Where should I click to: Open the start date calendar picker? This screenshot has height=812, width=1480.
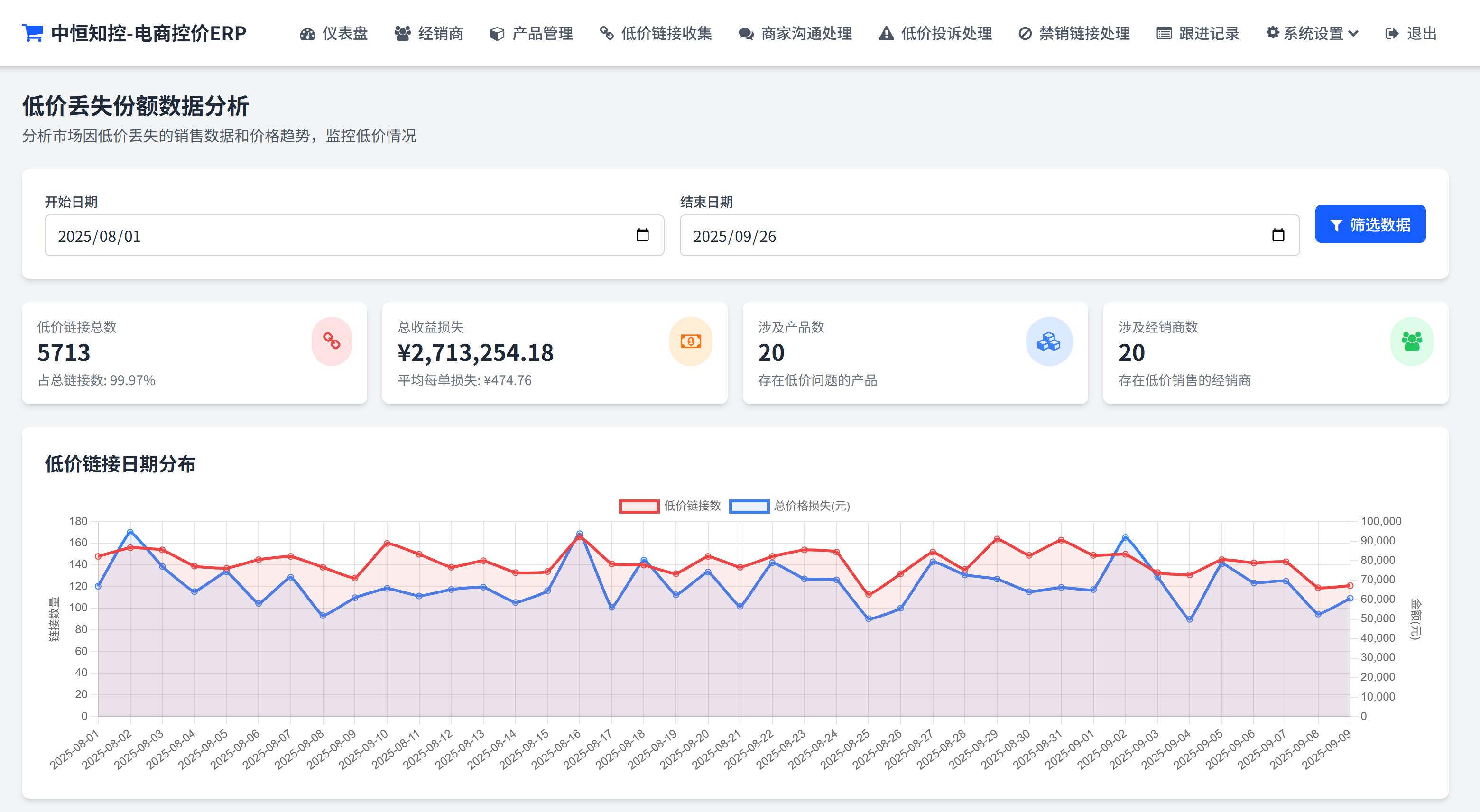[643, 235]
